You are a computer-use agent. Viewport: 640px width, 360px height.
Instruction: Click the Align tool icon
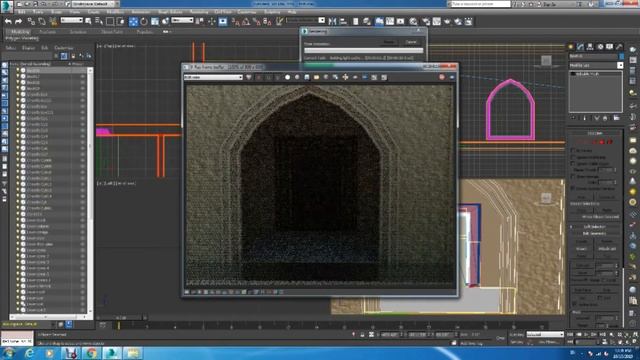click(343, 21)
